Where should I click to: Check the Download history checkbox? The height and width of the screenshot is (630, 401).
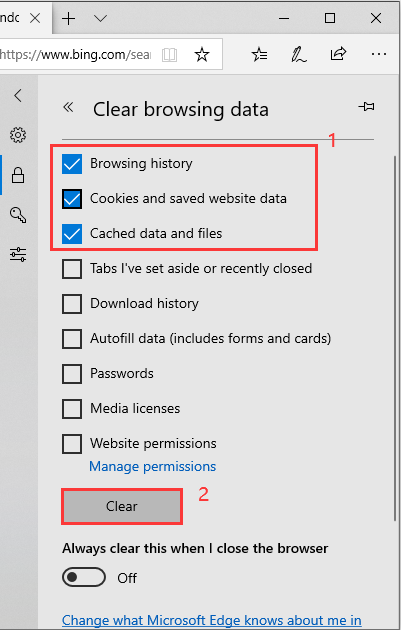[72, 303]
